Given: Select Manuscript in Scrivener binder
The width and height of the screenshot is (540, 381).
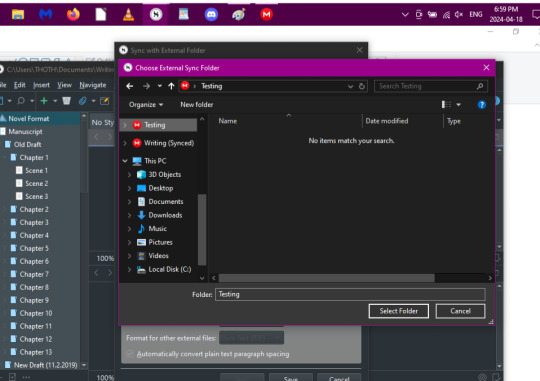Looking at the screenshot, I should pos(25,132).
